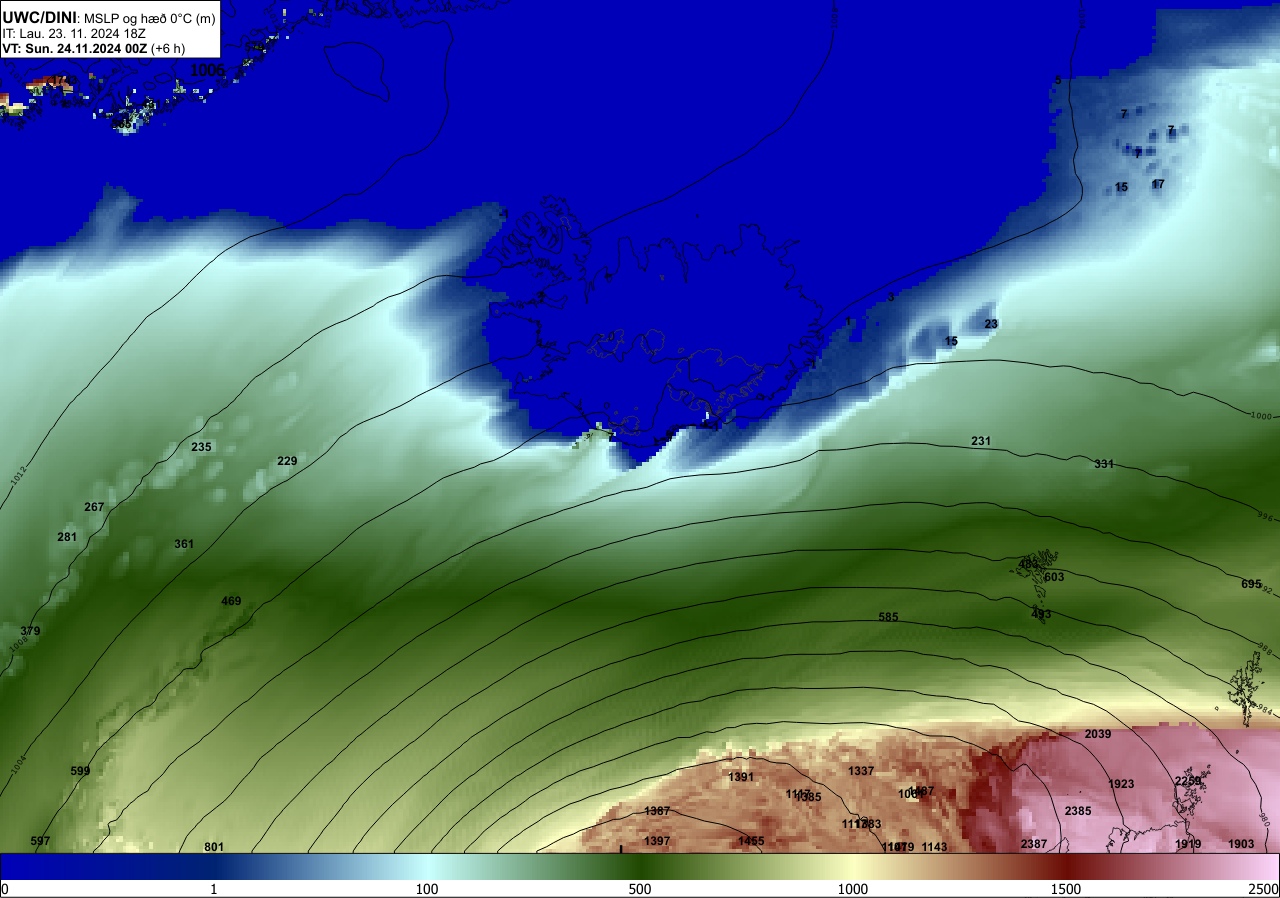Click the 1455 height value

[751, 841]
